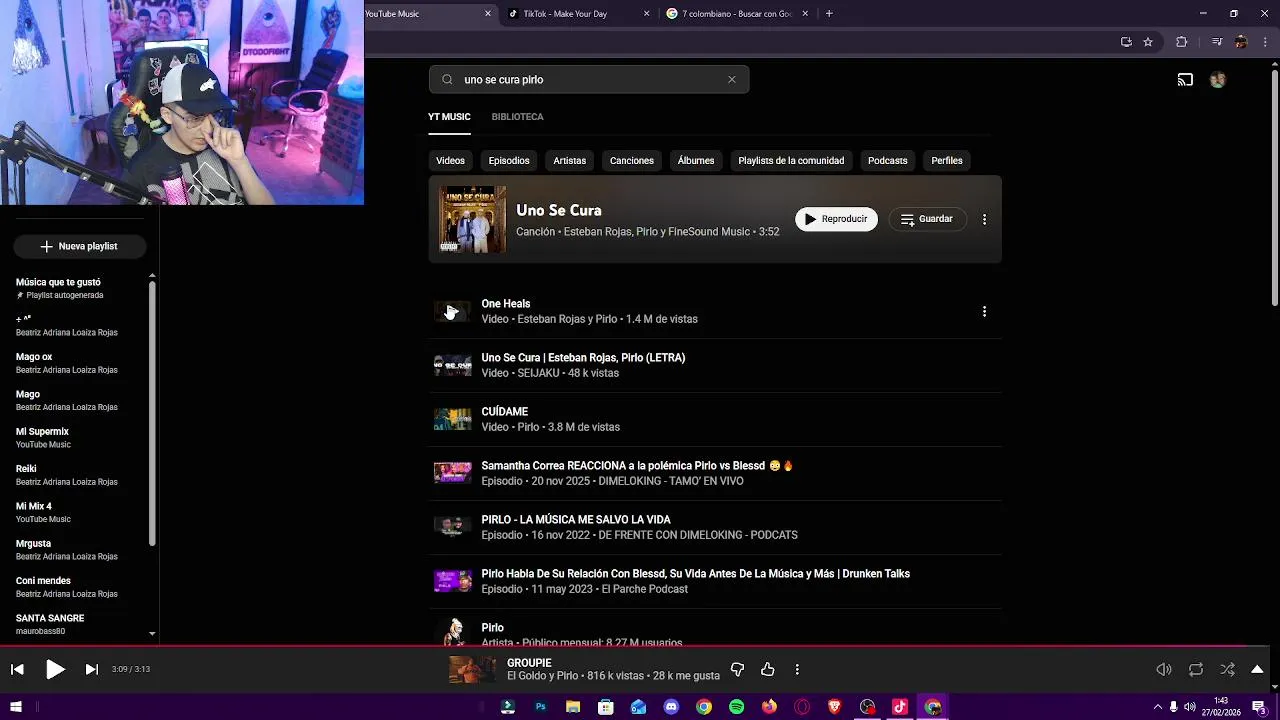Open the Windows Start menu
This screenshot has width=1280, height=720.
coord(16,707)
